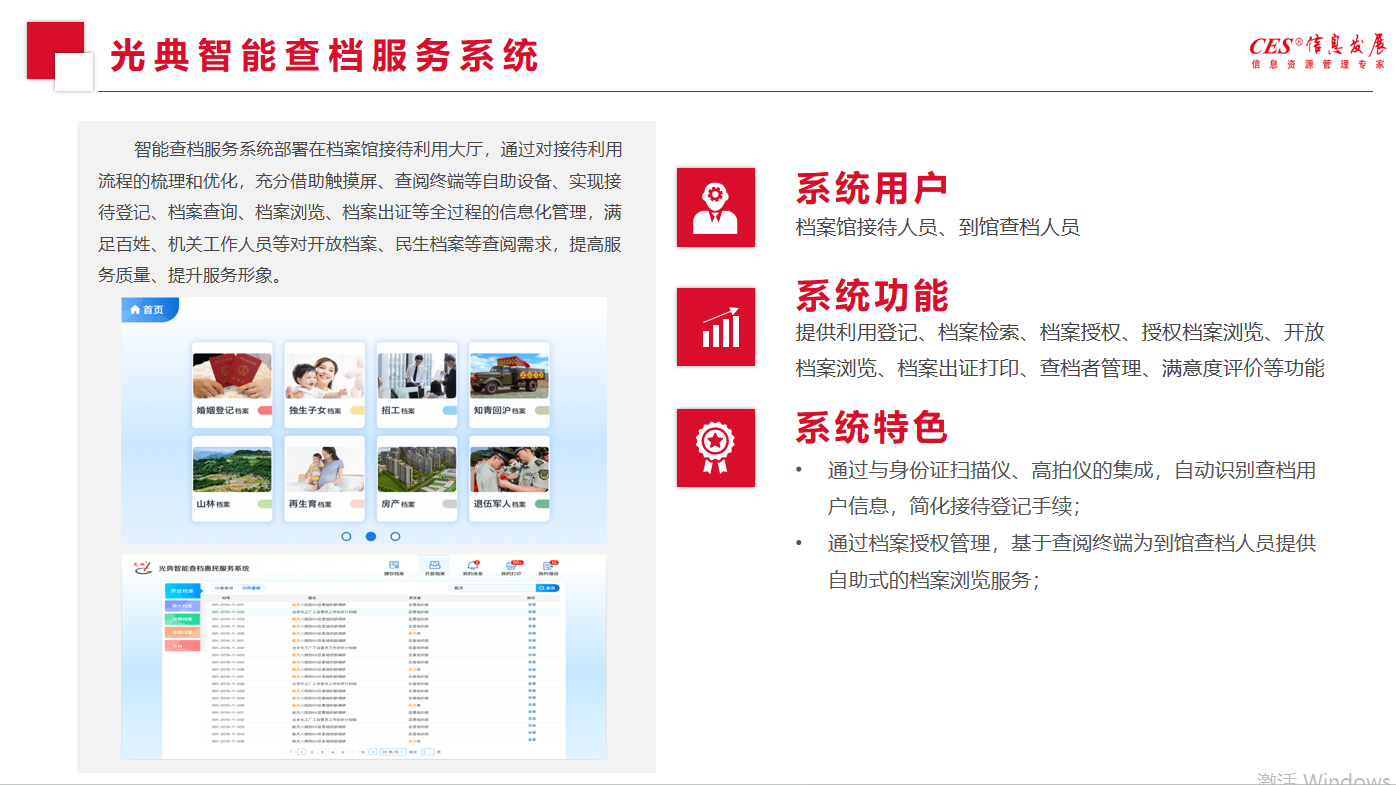The height and width of the screenshot is (785, 1396).
Task: Click the green pill on the 退伍军人 card
Action: [542, 504]
